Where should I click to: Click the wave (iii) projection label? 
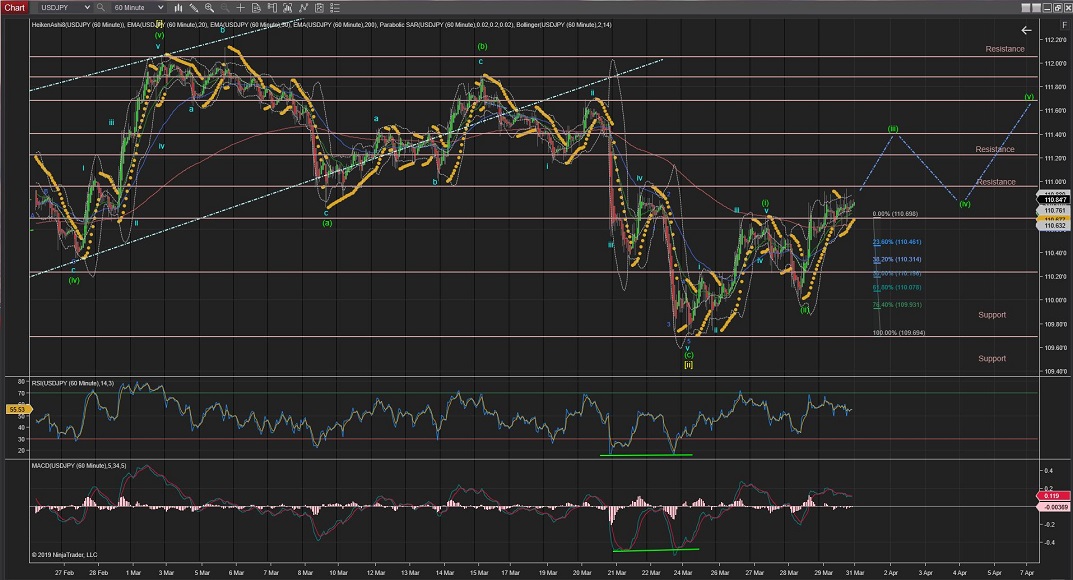tap(893, 128)
